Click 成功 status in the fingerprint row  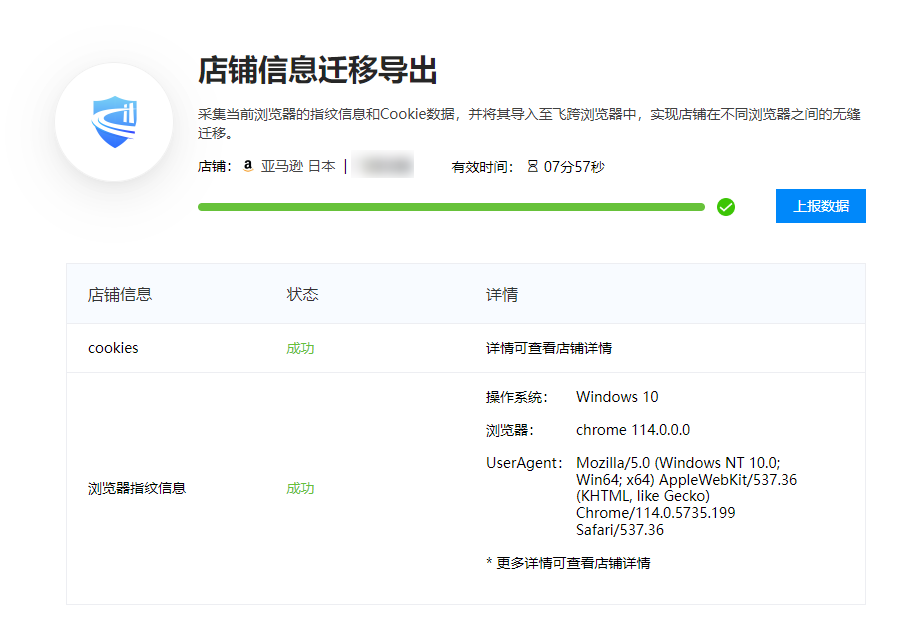[300, 488]
